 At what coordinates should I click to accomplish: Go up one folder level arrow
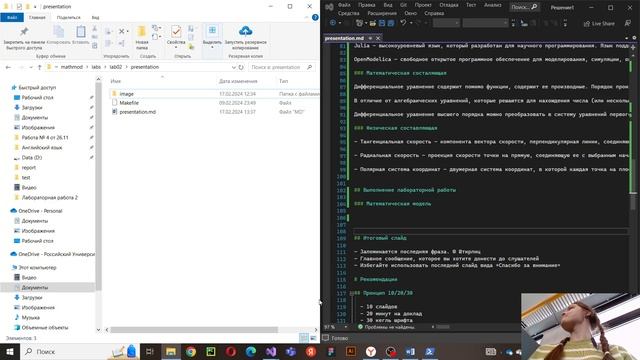[39, 67]
